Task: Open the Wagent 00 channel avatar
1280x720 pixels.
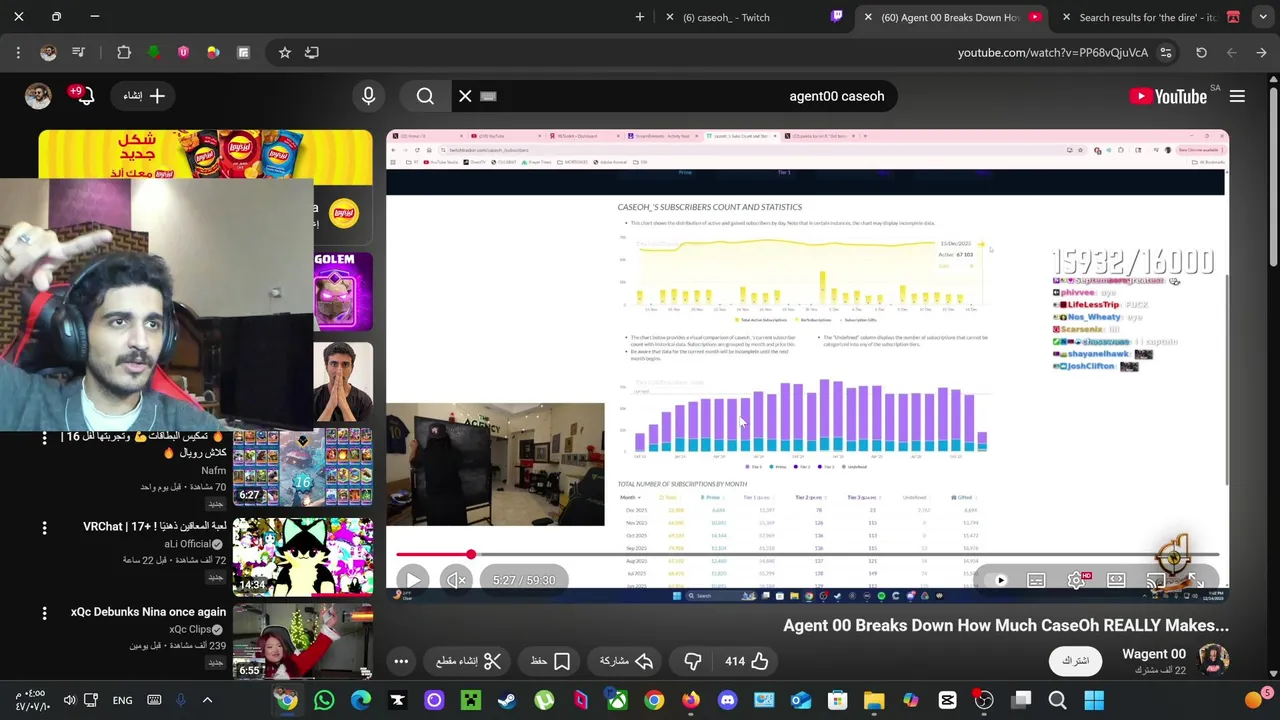Action: coord(1213,660)
